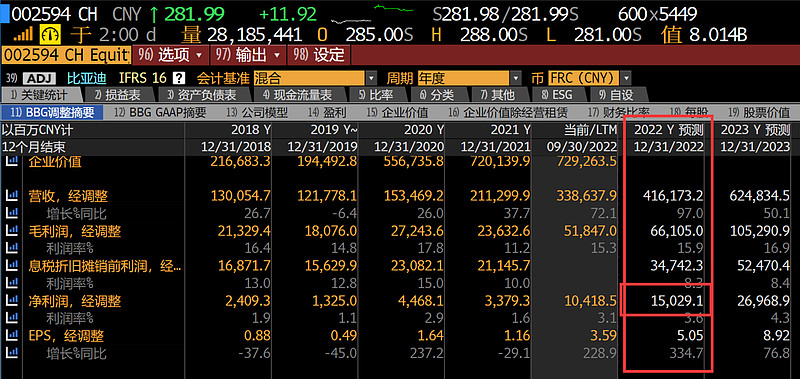The width and height of the screenshot is (800, 379).
Task: Expand the 周期 年度 dropdown arrow
Action: click(x=516, y=79)
